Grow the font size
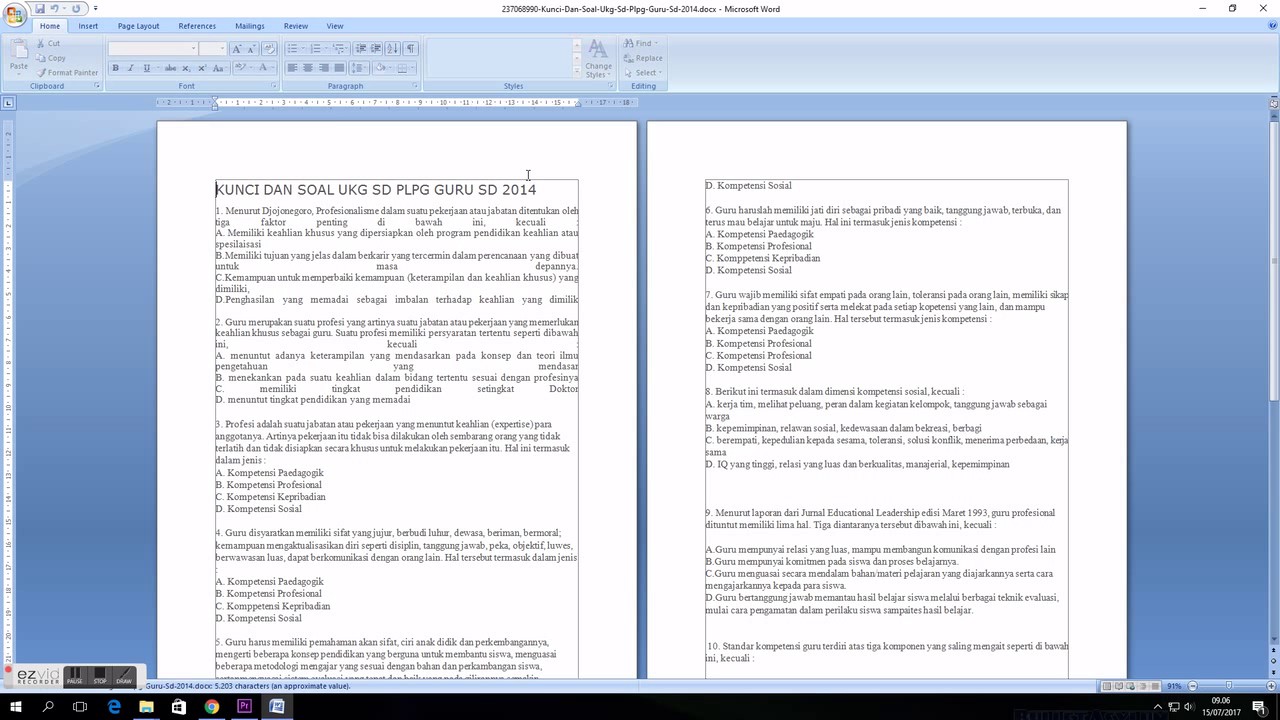Viewport: 1280px width, 720px height. click(x=237, y=48)
